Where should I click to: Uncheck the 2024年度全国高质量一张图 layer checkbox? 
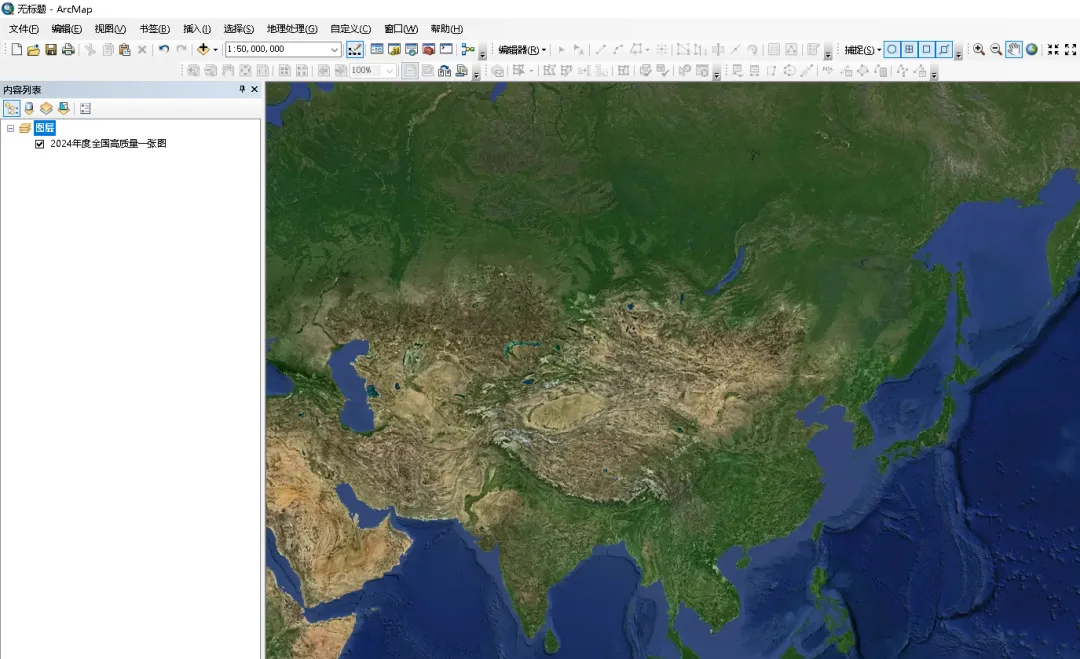[39, 144]
